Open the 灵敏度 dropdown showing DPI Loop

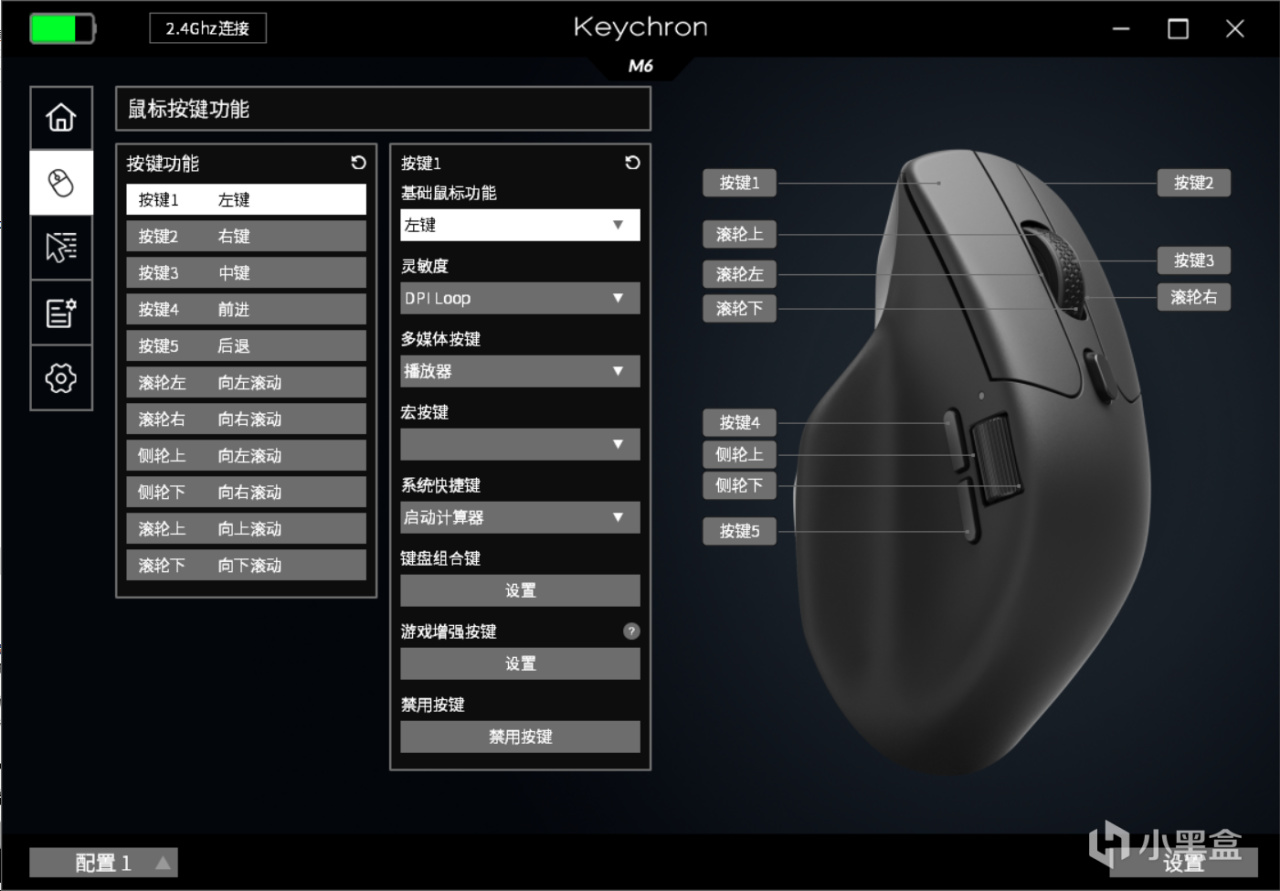coord(520,298)
